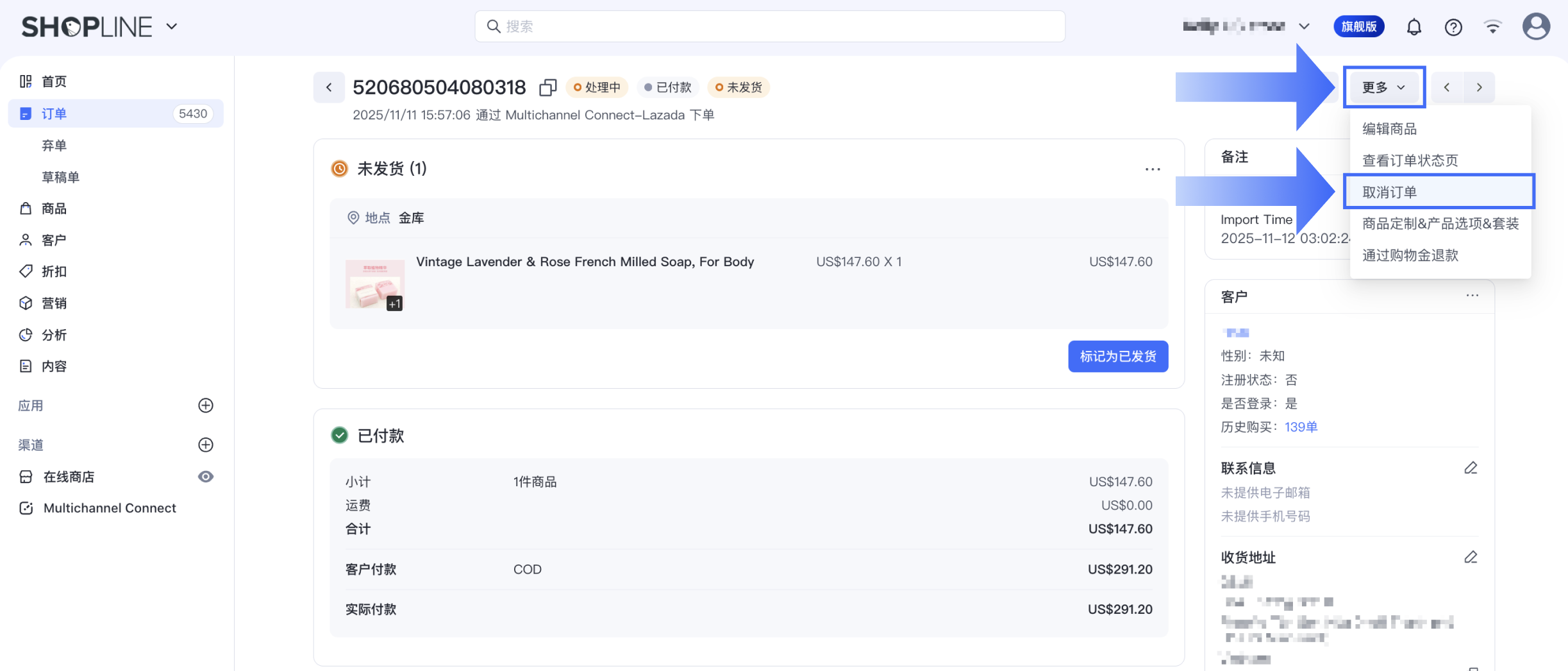Image resolution: width=1568 pixels, height=671 pixels.
Task: Click the Vintage Lavender & Rose soap title
Action: (x=585, y=262)
